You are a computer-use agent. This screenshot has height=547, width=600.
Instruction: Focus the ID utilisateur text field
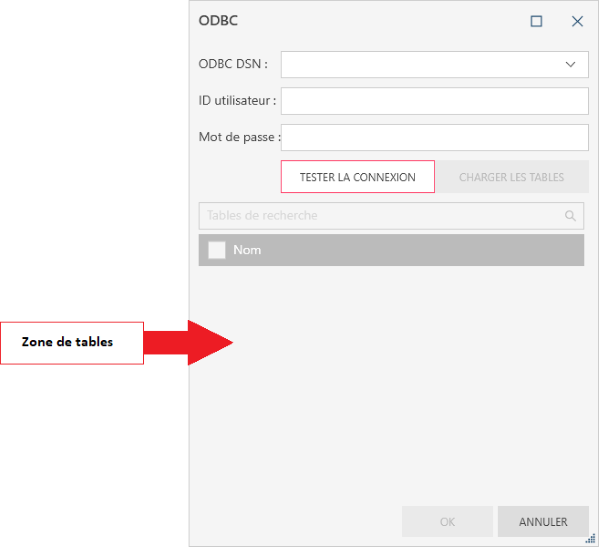click(434, 101)
